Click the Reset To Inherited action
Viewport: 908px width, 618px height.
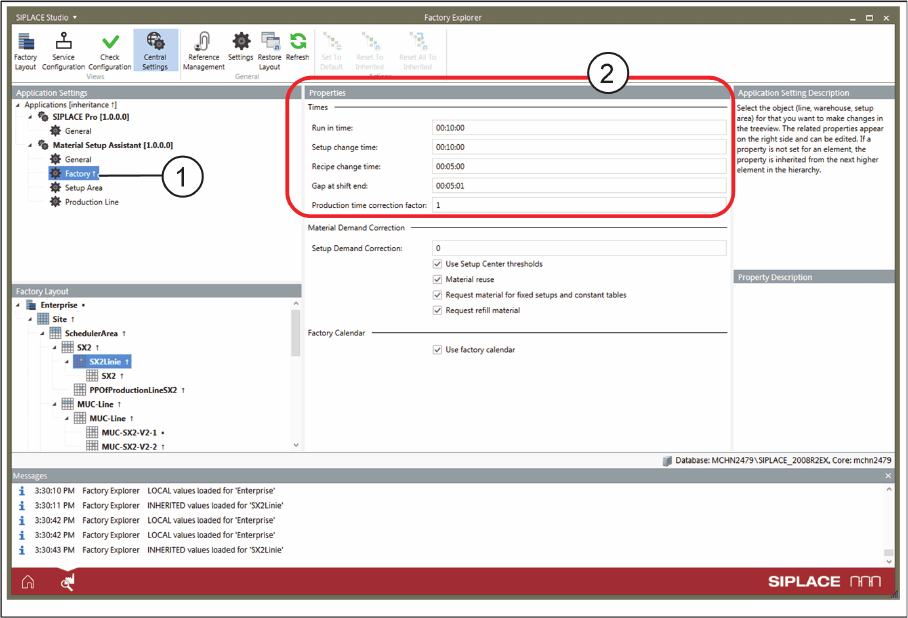369,52
